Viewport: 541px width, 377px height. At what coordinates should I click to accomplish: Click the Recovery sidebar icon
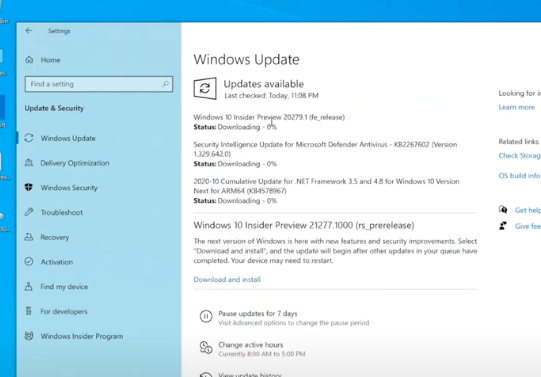click(x=29, y=237)
